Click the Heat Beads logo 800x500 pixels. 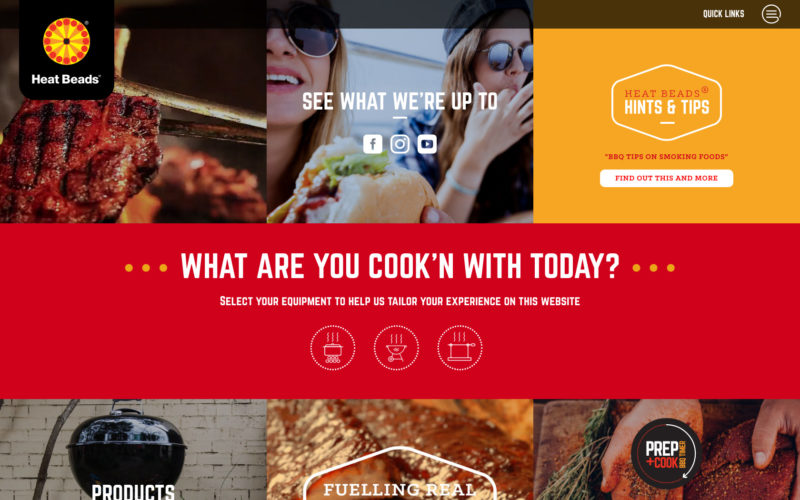coord(66,50)
